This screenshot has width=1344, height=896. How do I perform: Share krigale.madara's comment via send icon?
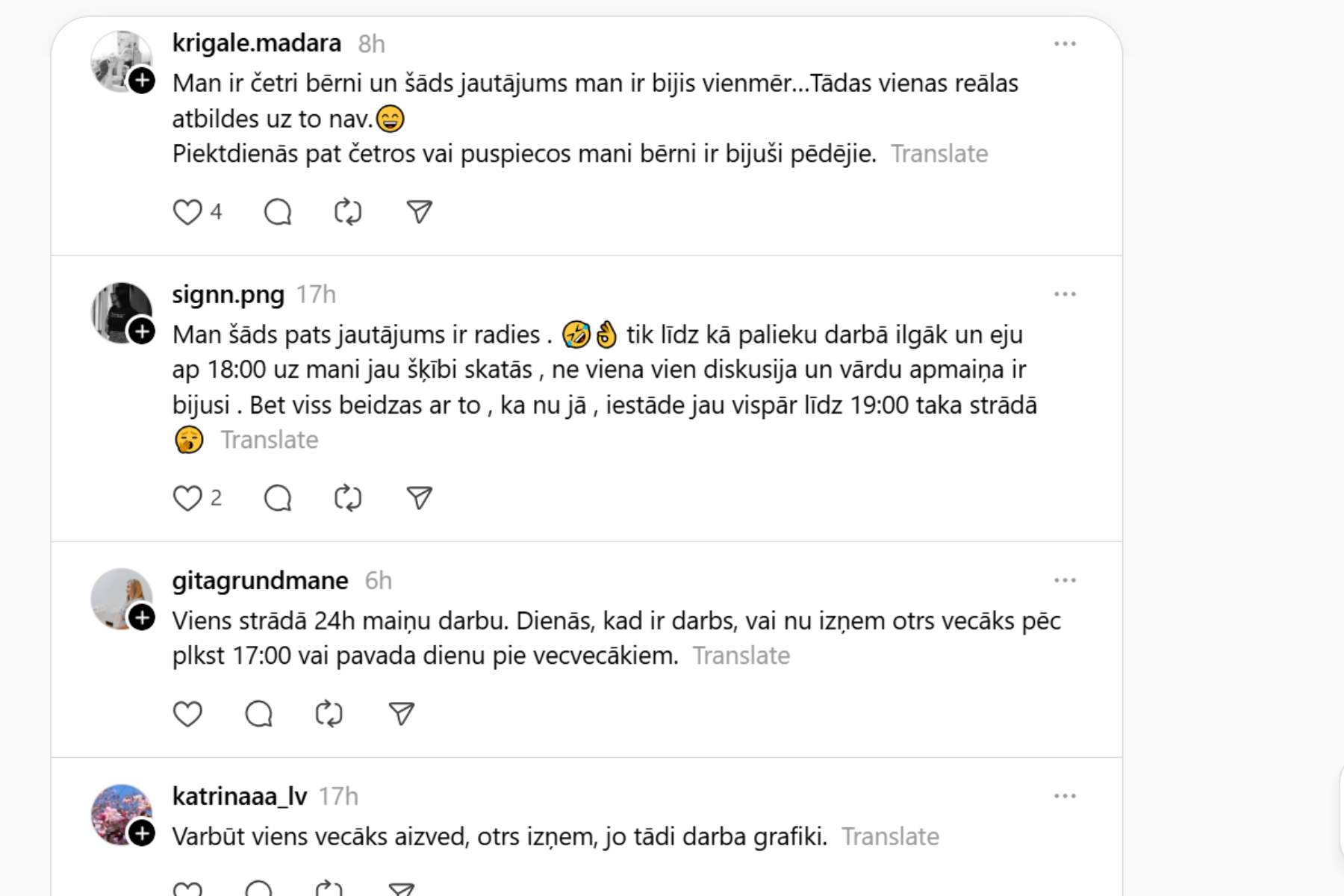click(x=419, y=212)
